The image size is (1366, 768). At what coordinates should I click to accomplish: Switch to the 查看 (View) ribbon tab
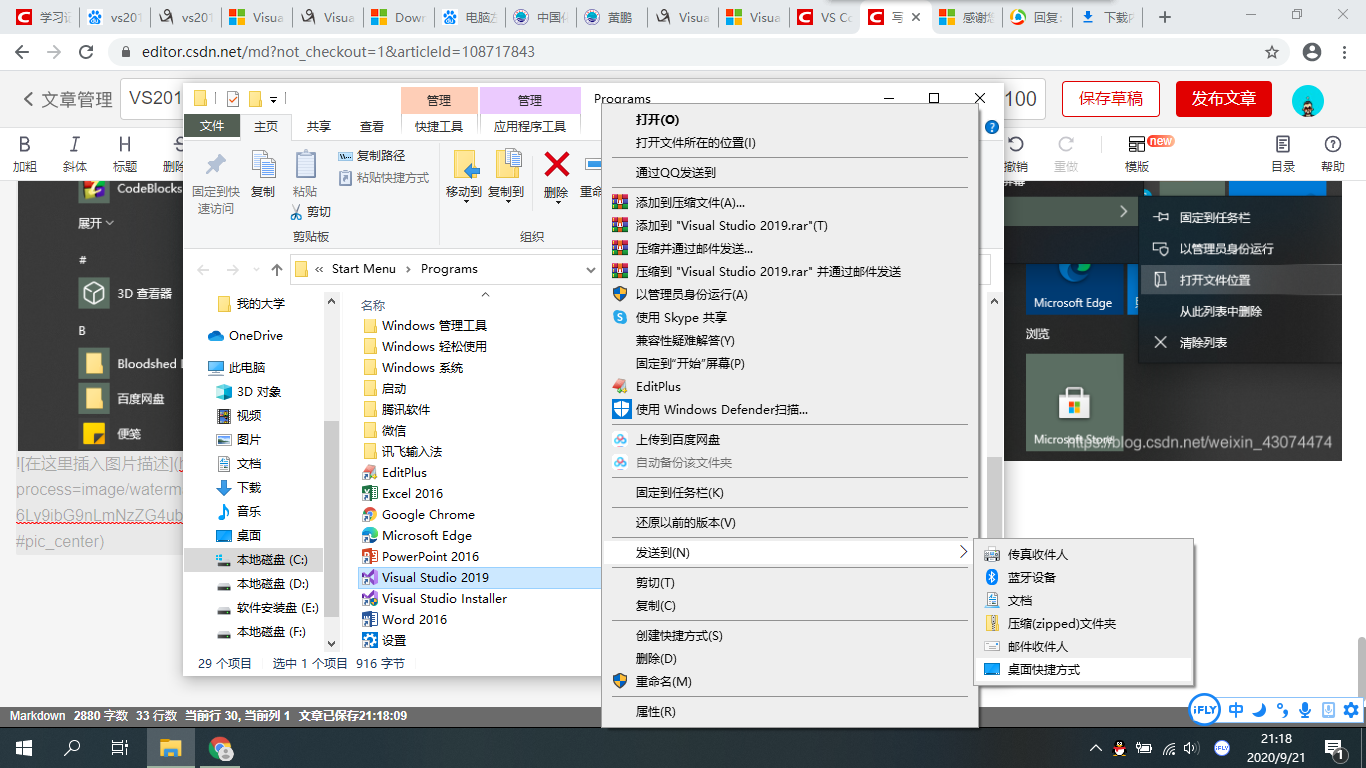pos(372,127)
